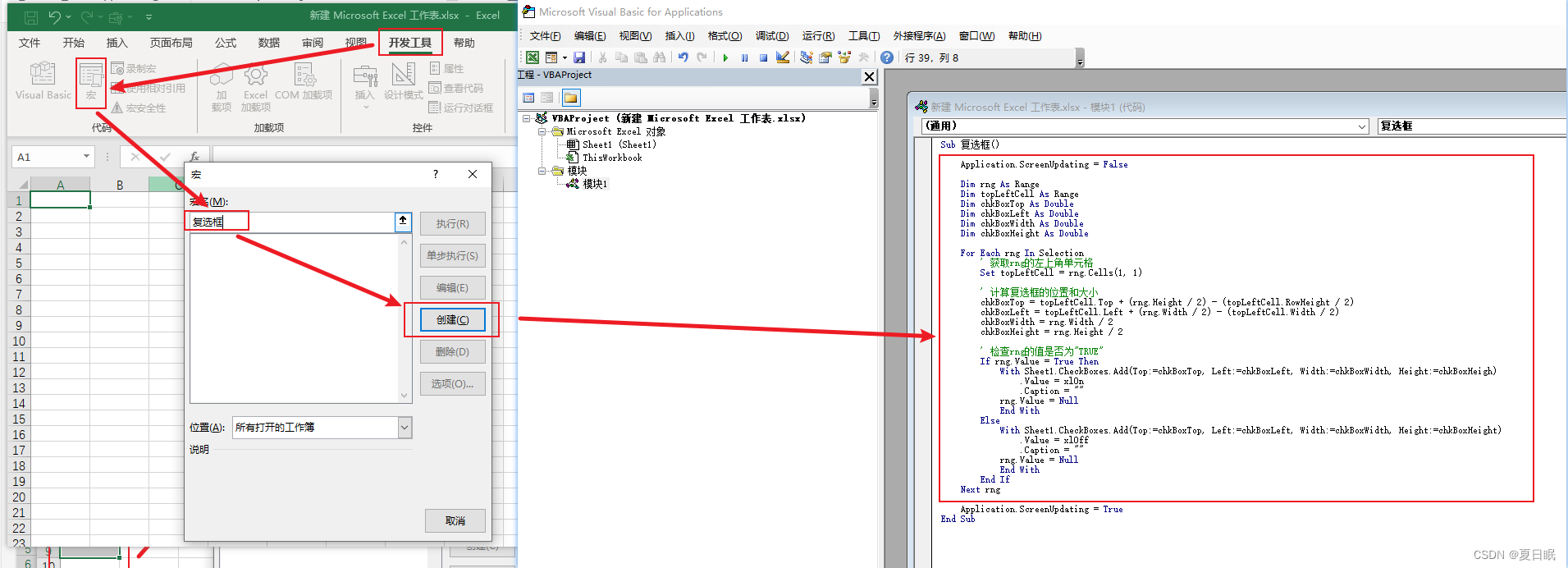Open Find with the binoculars icon
The image size is (1568, 568).
tap(659, 57)
